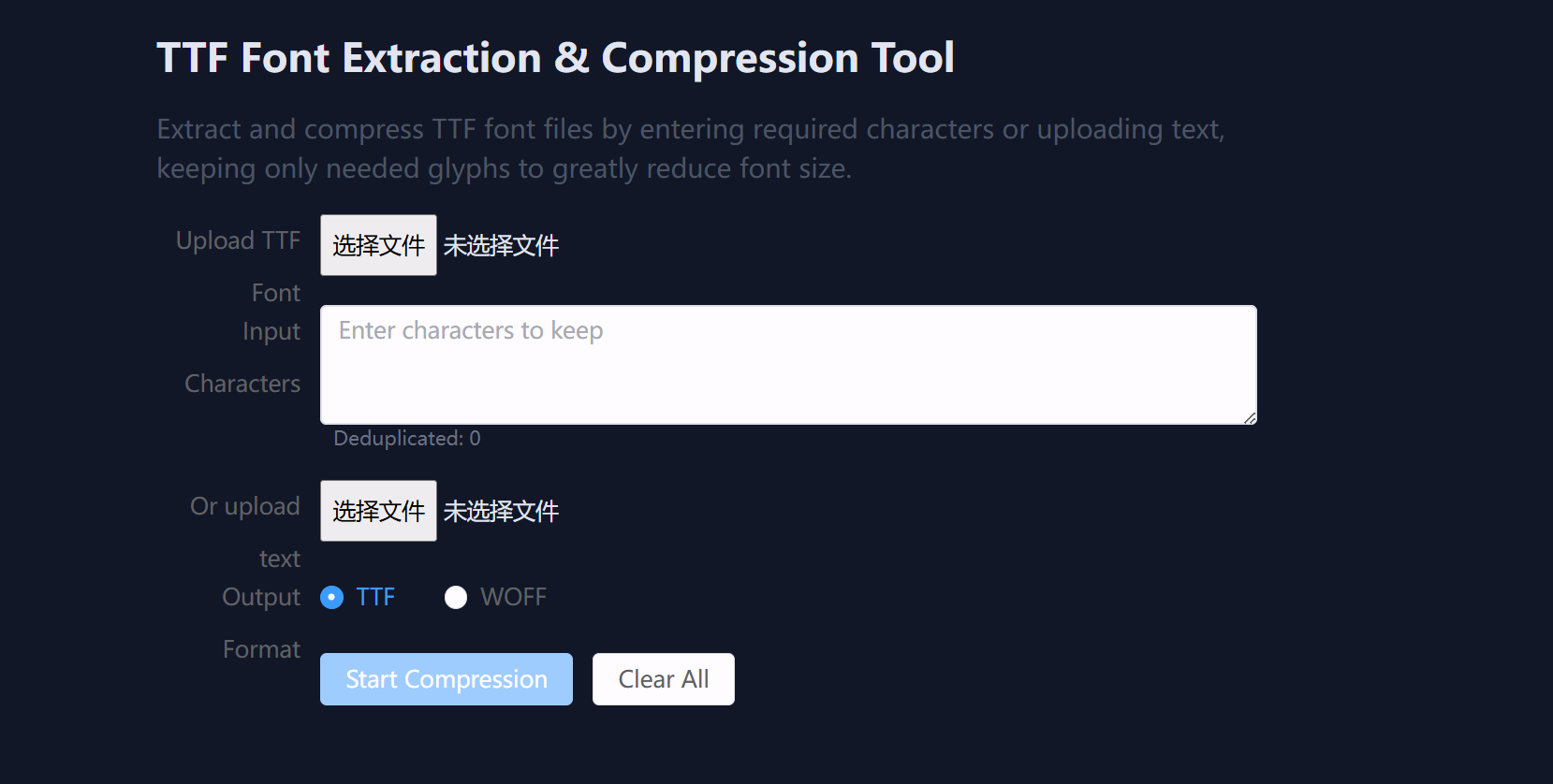The height and width of the screenshot is (784, 1553).
Task: Focus the Enter characters to keep textarea
Action: (x=786, y=365)
